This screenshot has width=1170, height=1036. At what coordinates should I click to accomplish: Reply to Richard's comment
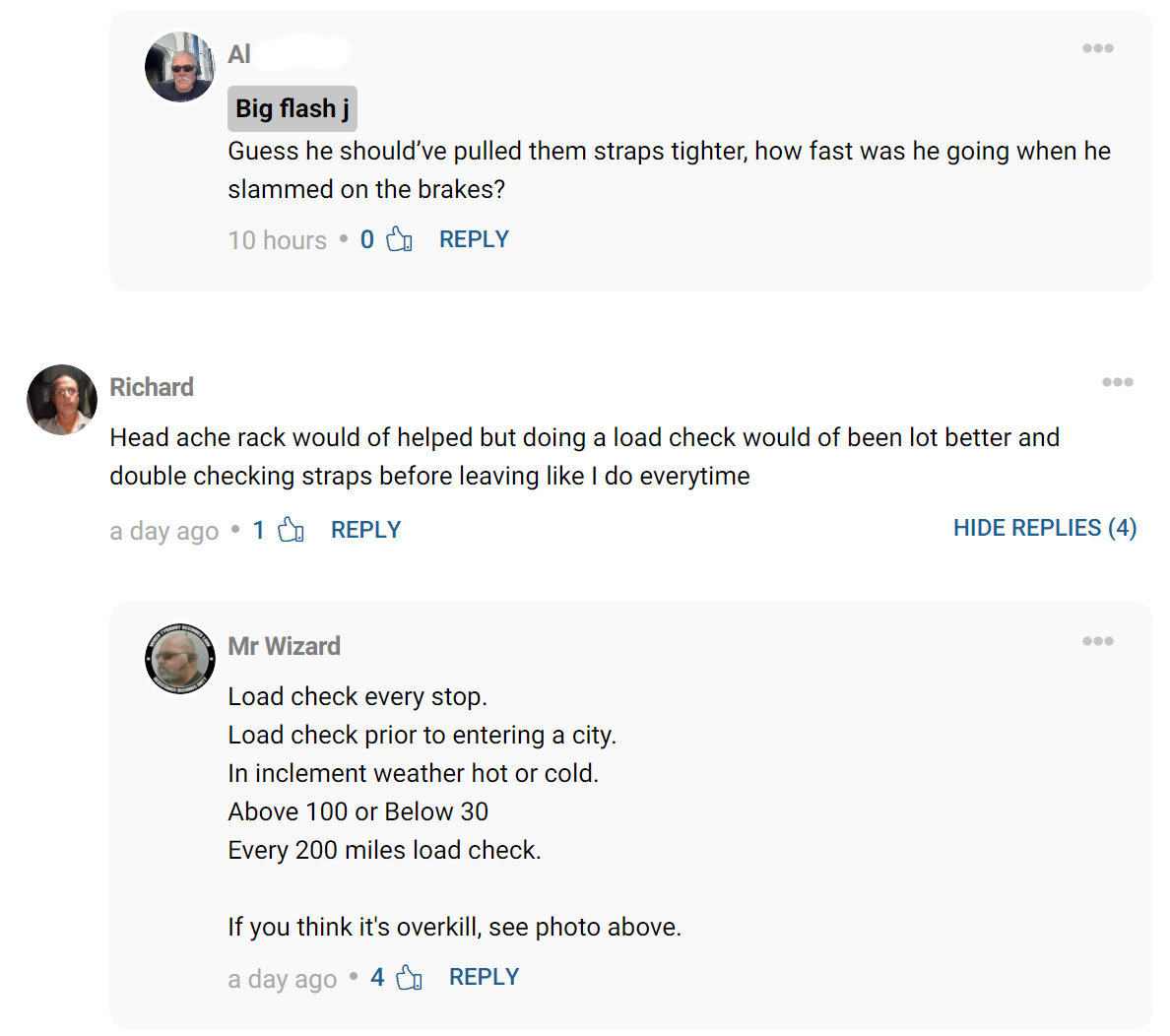(365, 530)
